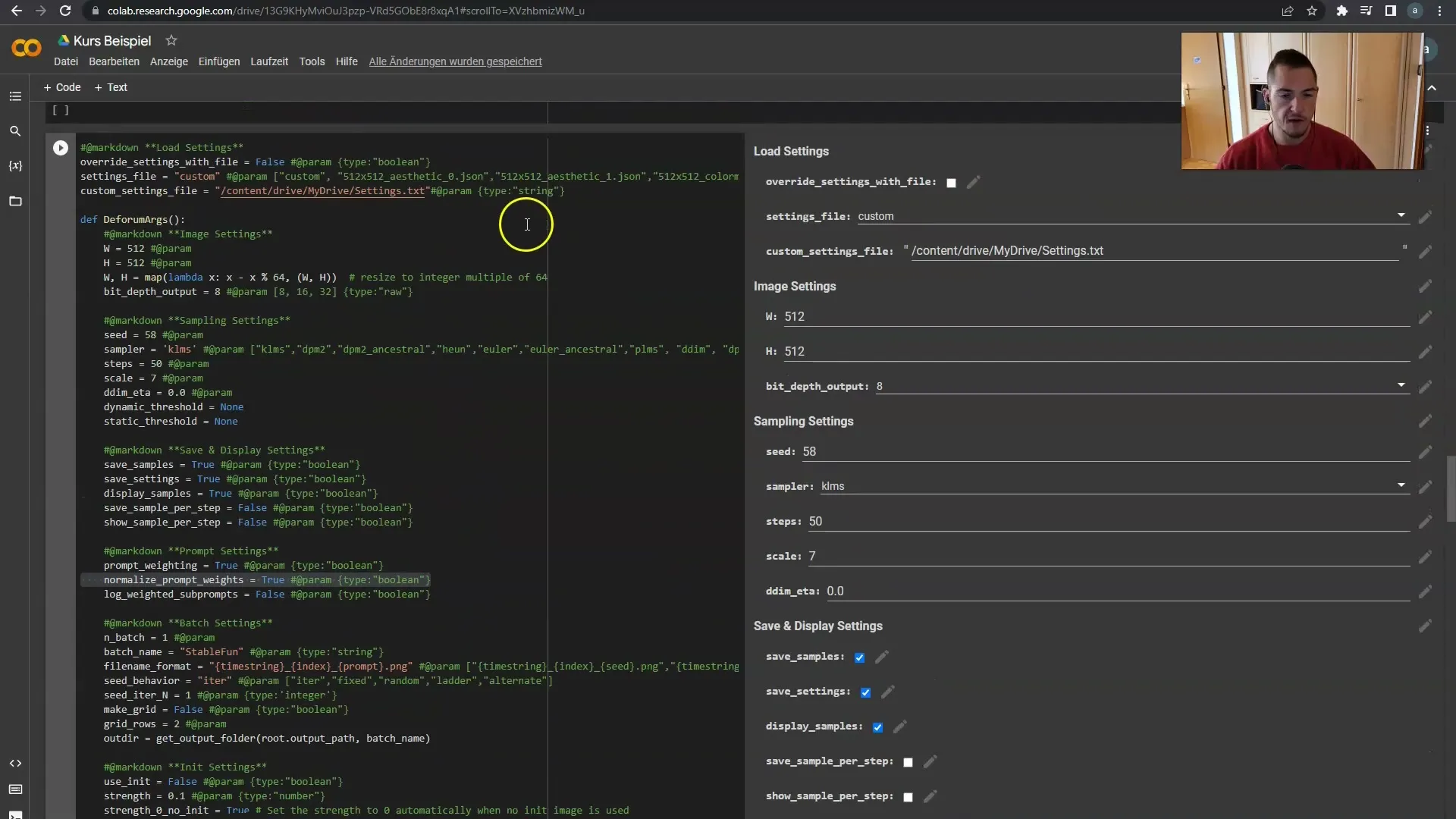Open the table of contents sidebar icon
This screenshot has height=819, width=1456.
coord(15,96)
